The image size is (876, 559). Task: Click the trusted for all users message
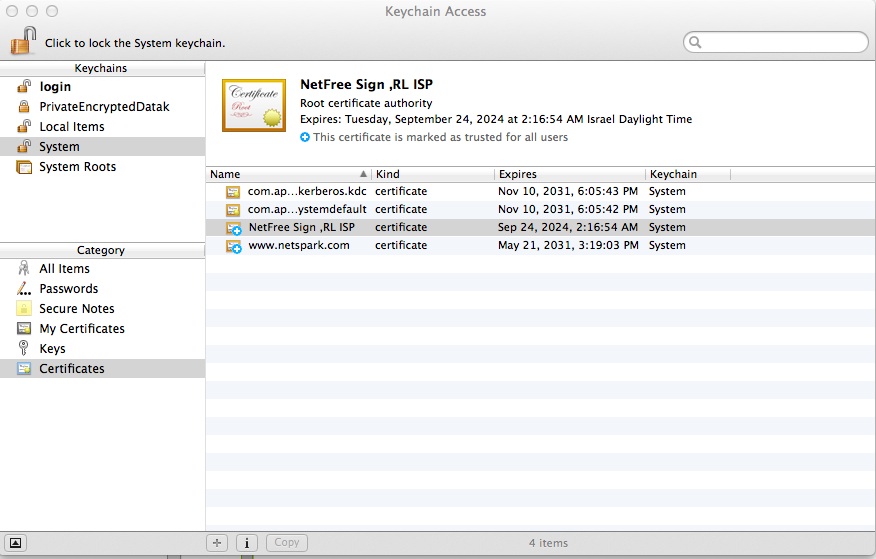coord(440,137)
